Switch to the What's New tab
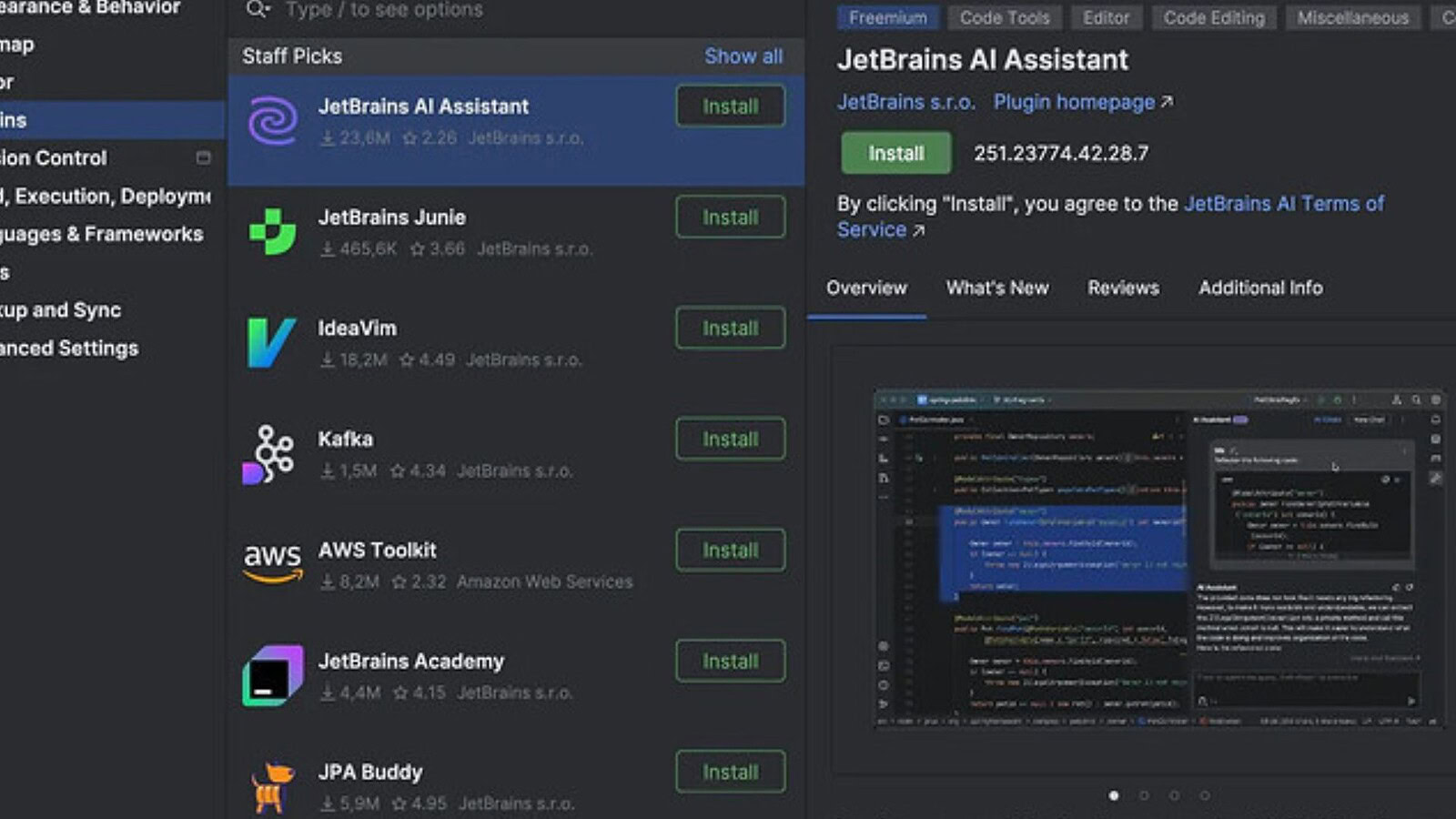 (x=997, y=288)
